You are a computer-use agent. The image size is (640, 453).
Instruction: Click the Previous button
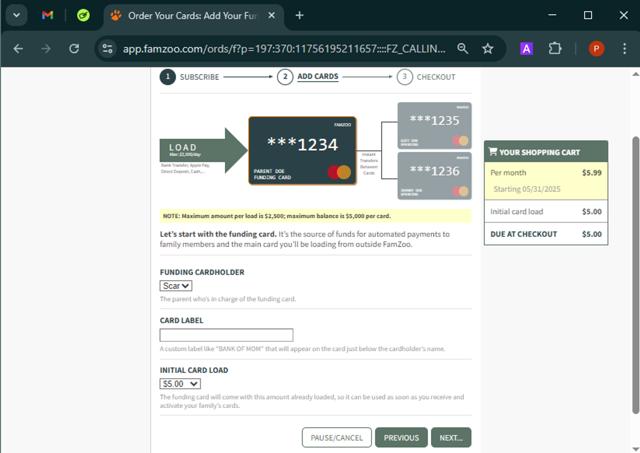tap(401, 437)
